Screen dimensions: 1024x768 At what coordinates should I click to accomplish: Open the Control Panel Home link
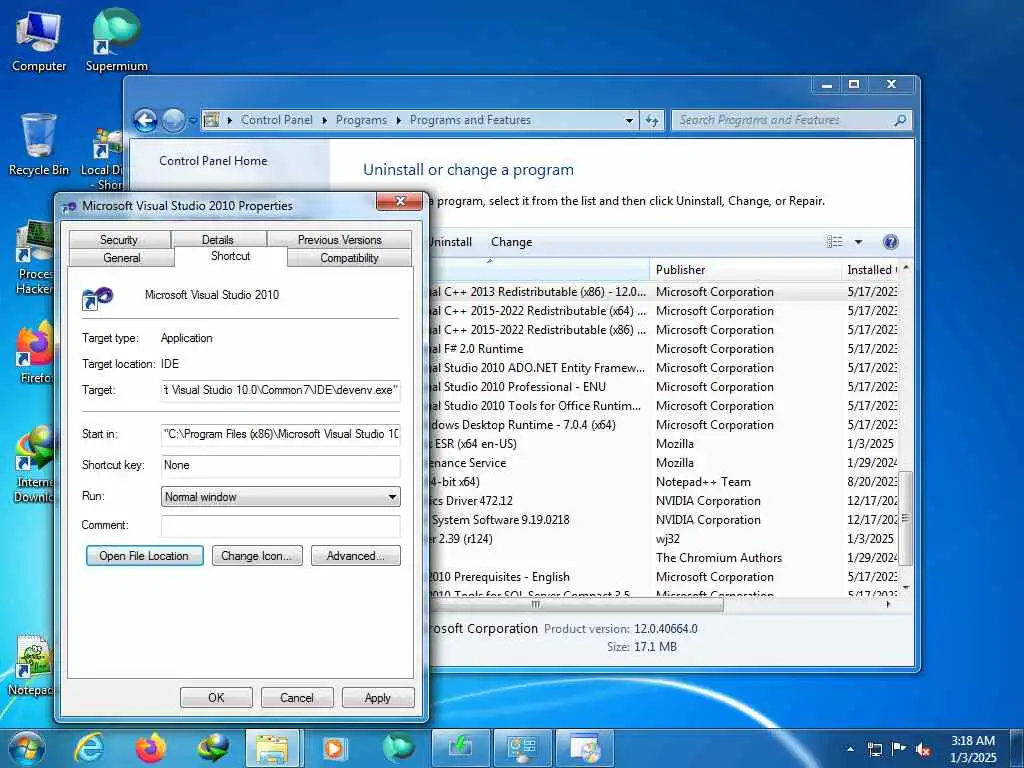pos(213,161)
